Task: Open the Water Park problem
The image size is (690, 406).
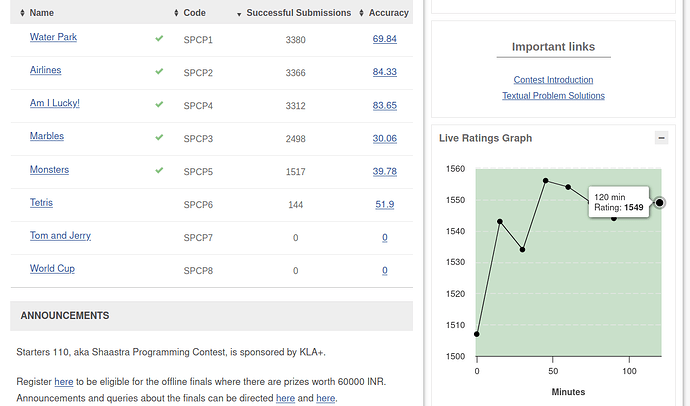Action: (x=53, y=37)
